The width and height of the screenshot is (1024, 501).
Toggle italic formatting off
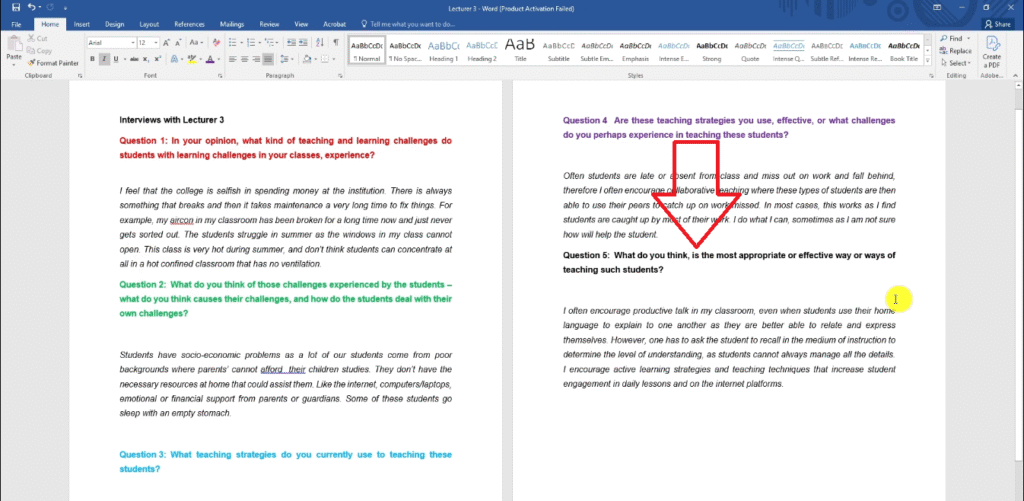tap(103, 59)
